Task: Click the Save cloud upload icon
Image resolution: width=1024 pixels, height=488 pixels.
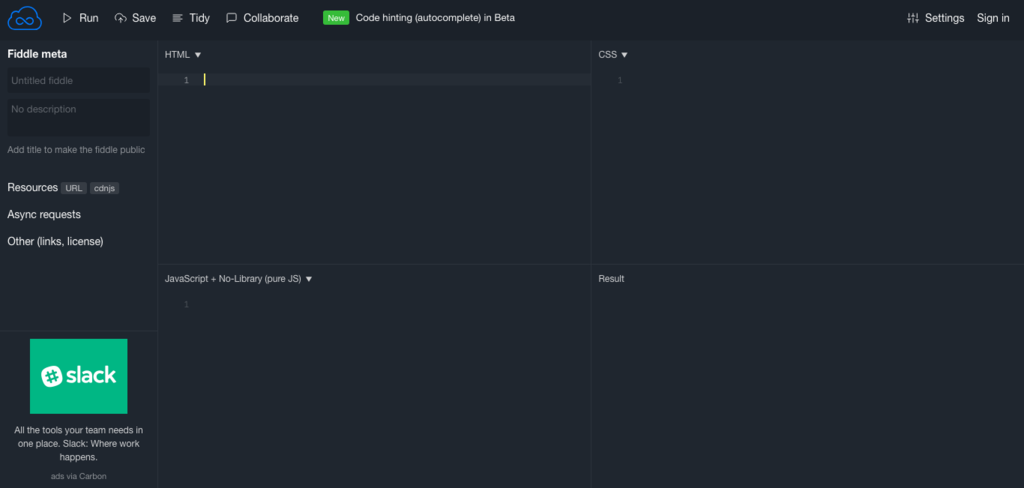Action: (x=120, y=18)
